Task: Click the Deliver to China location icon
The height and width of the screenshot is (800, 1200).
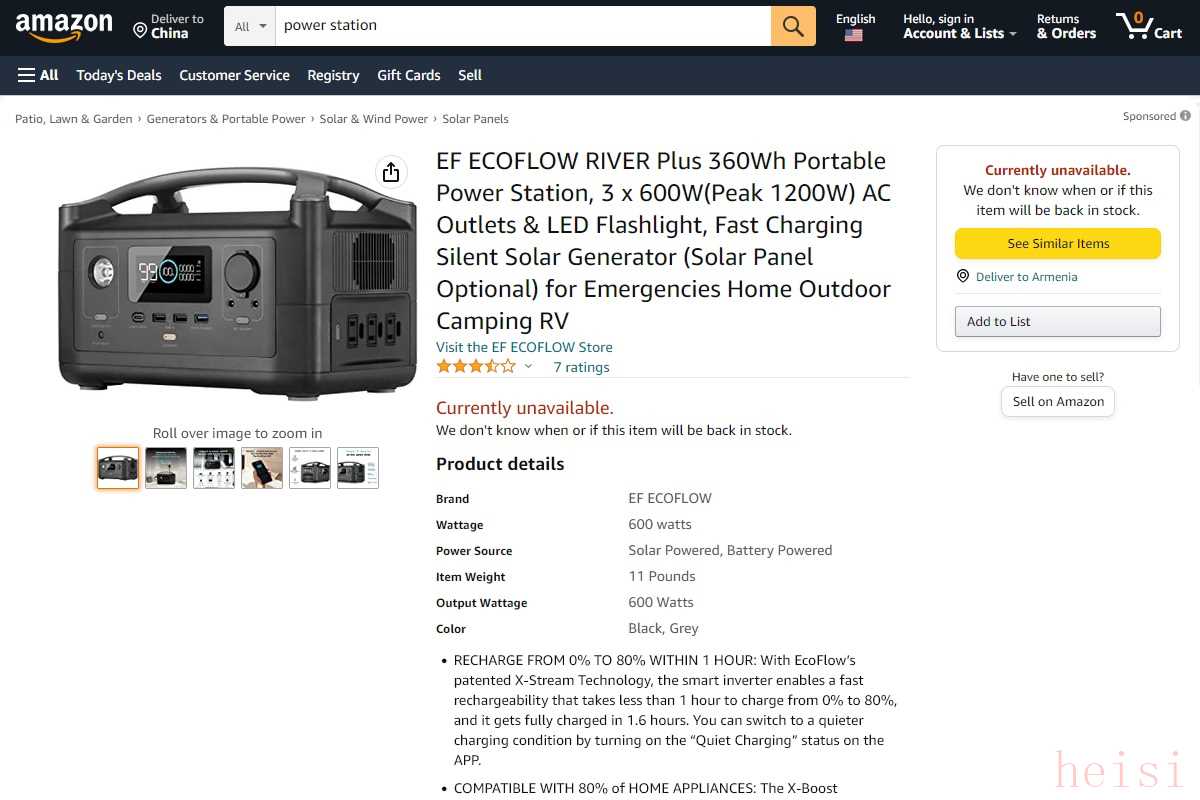Action: (140, 30)
